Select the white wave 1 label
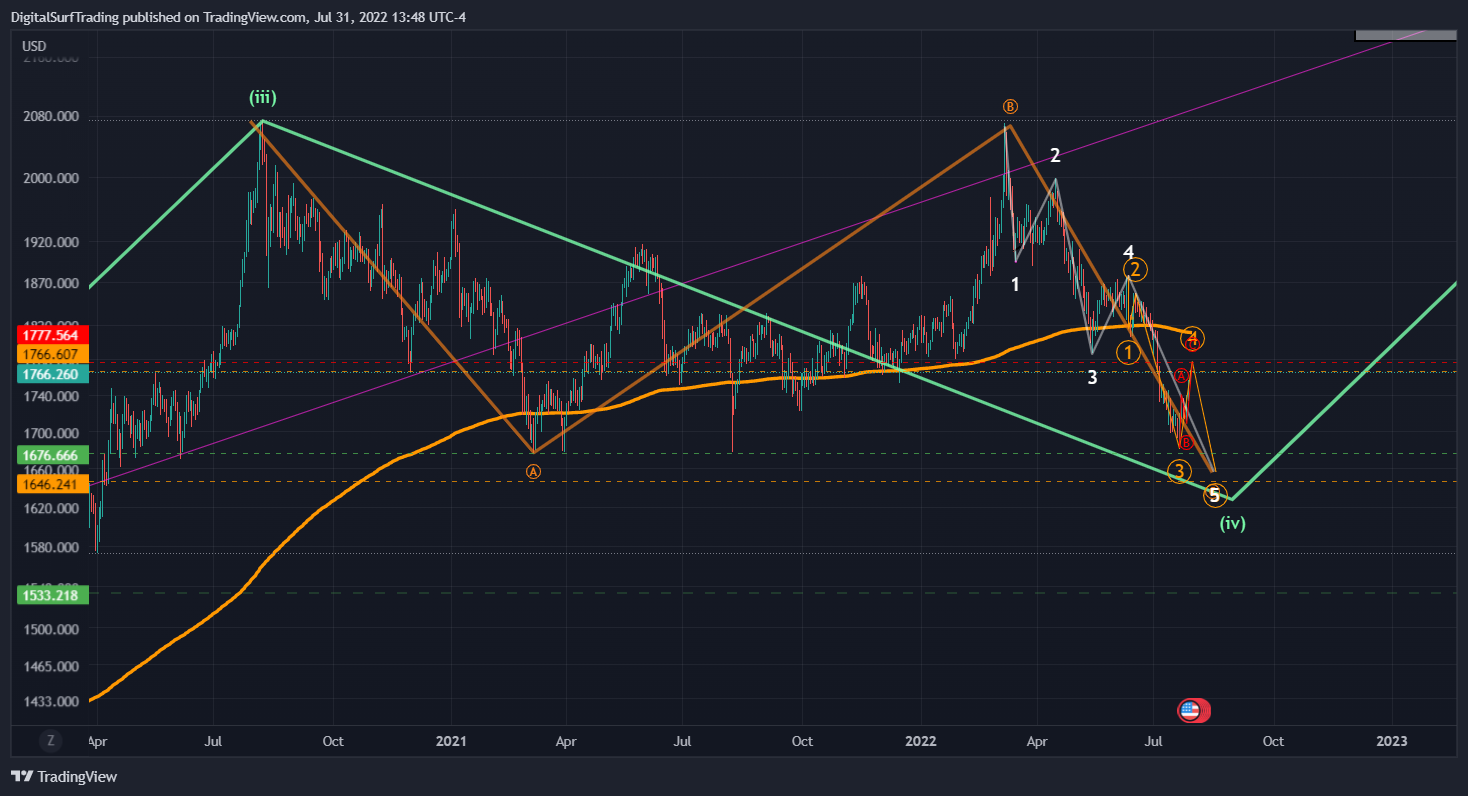Image resolution: width=1468 pixels, height=796 pixels. click(1015, 284)
